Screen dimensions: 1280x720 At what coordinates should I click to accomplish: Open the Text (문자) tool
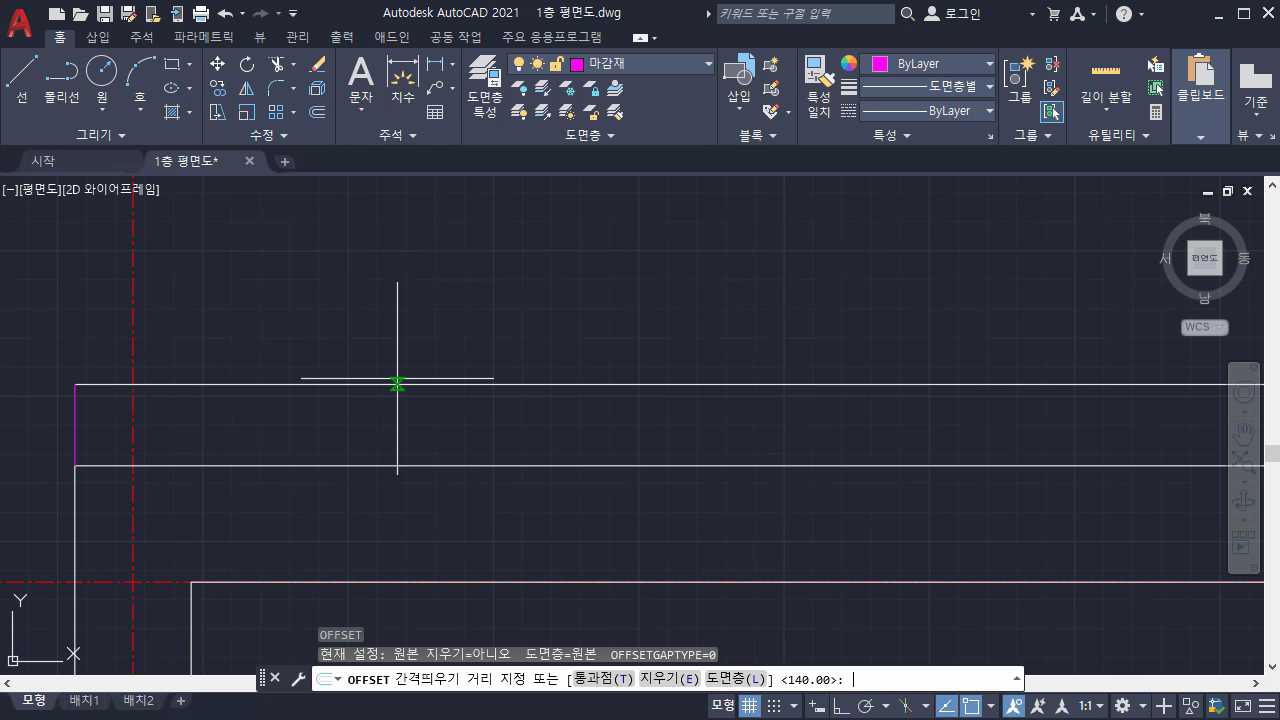click(360, 80)
